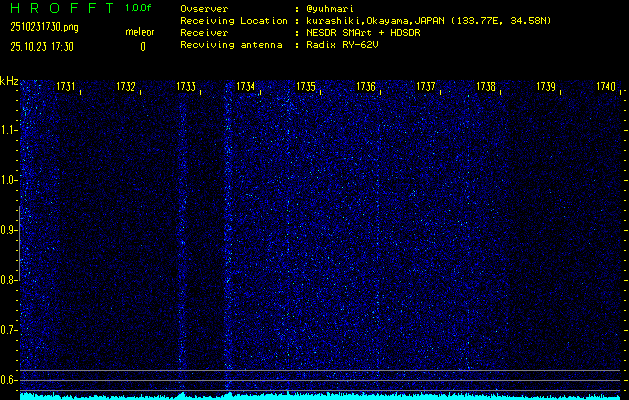Select the NESDR SMArt + HDSDR value
Screen dimensions: 629x400
coord(363,33)
